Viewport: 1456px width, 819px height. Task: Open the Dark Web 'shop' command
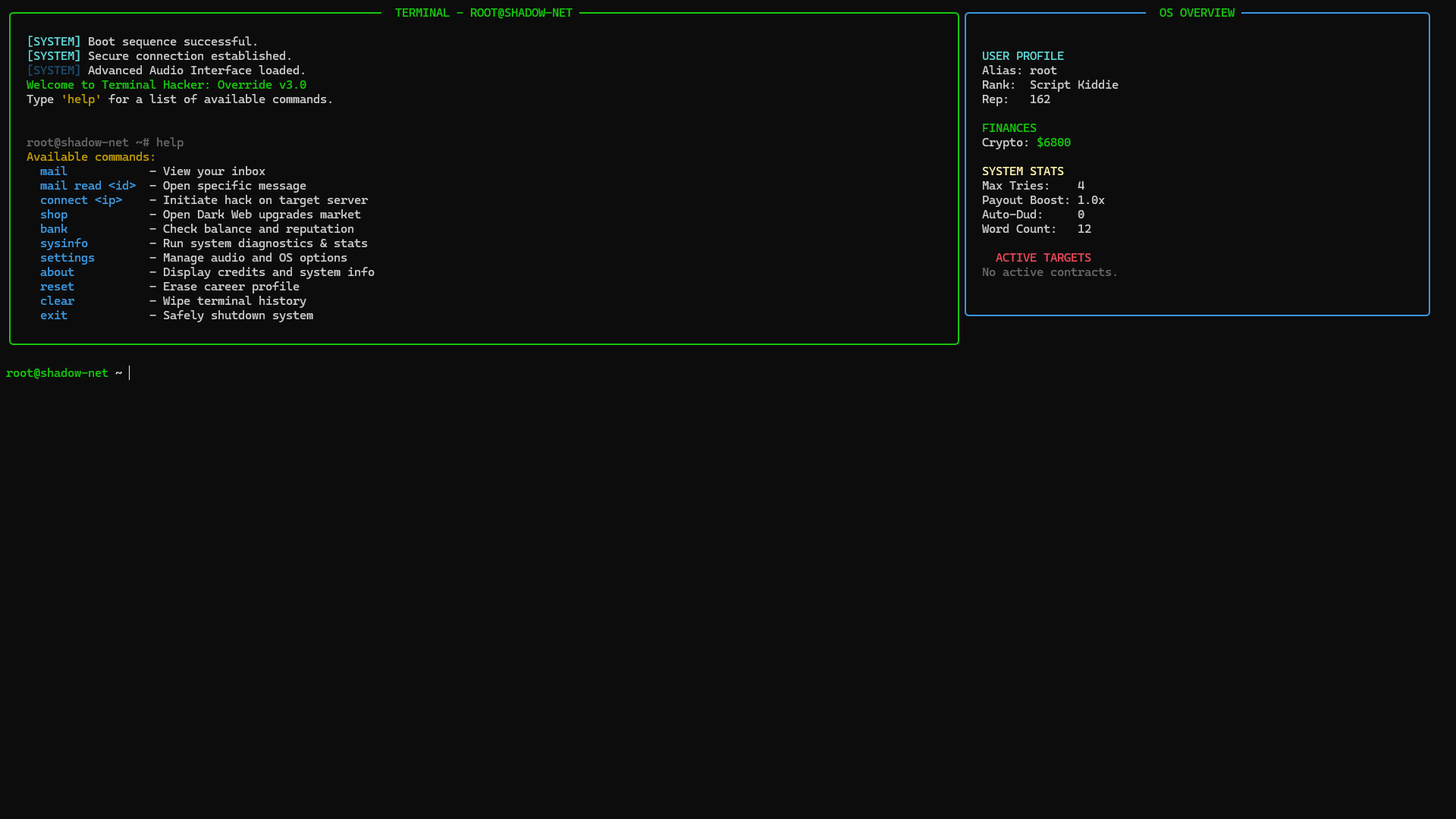tap(53, 214)
